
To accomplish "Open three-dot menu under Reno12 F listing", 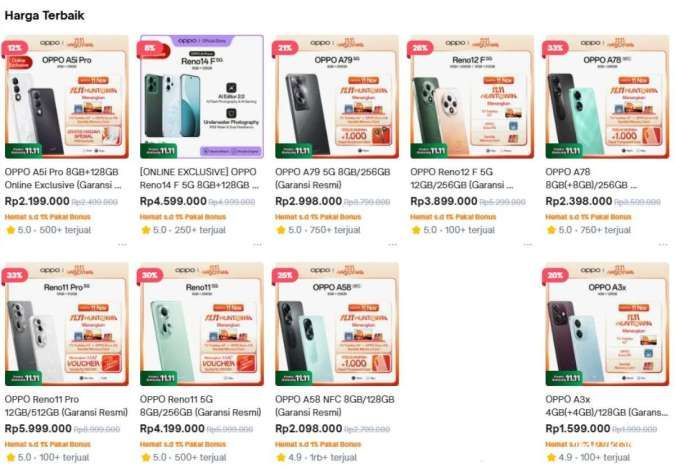I will pyautogui.click(x=528, y=244).
